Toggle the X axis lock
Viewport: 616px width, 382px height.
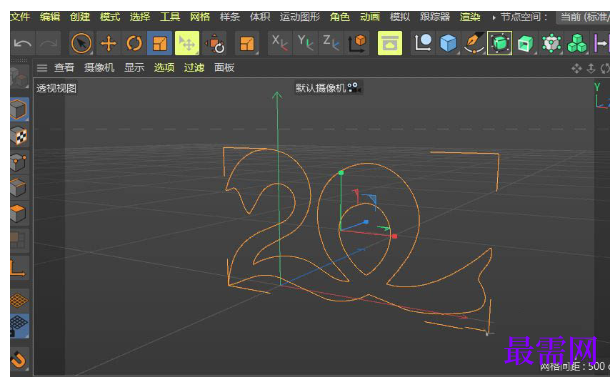(x=280, y=43)
